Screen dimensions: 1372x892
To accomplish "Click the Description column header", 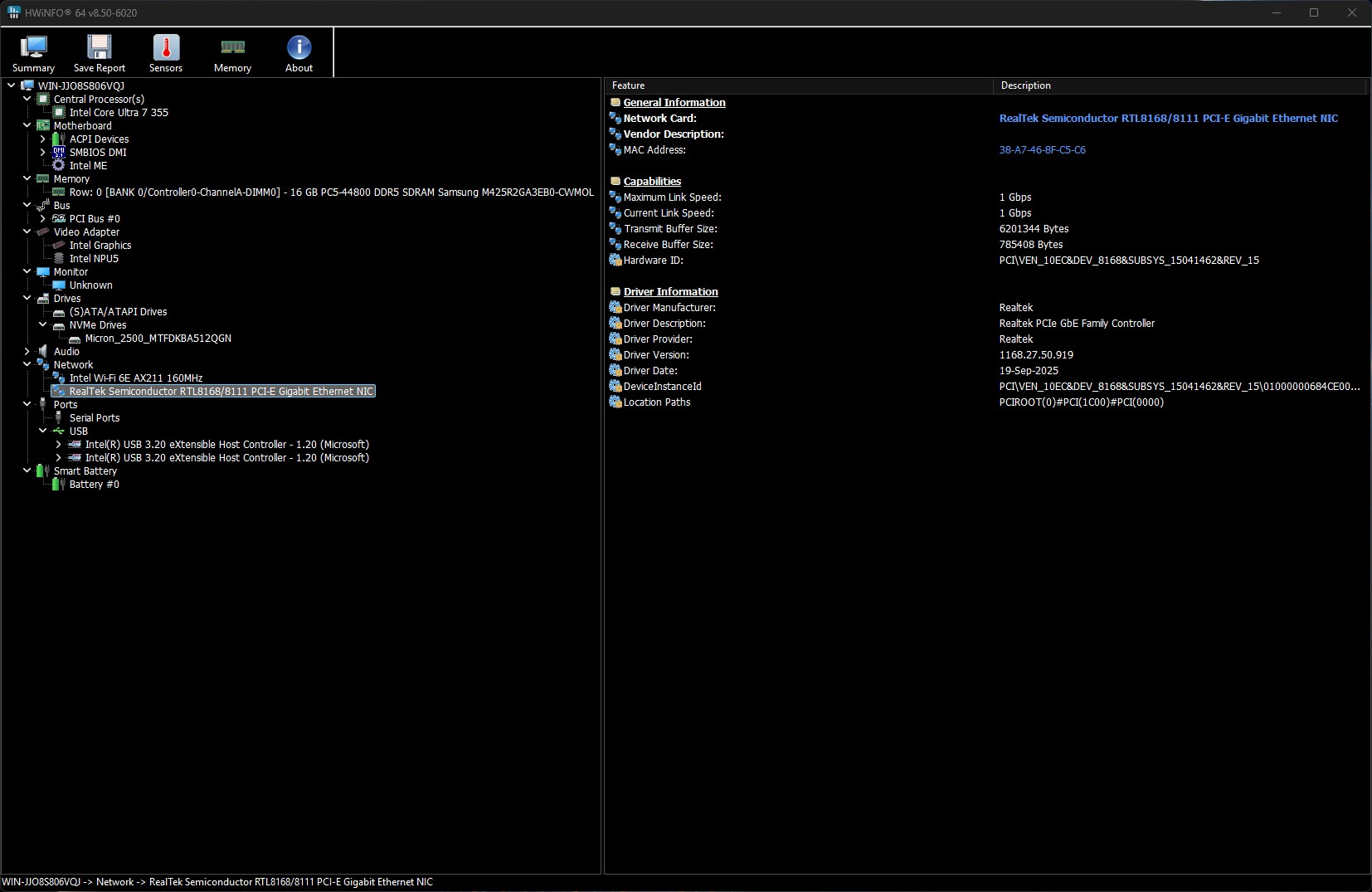I will (x=1180, y=85).
